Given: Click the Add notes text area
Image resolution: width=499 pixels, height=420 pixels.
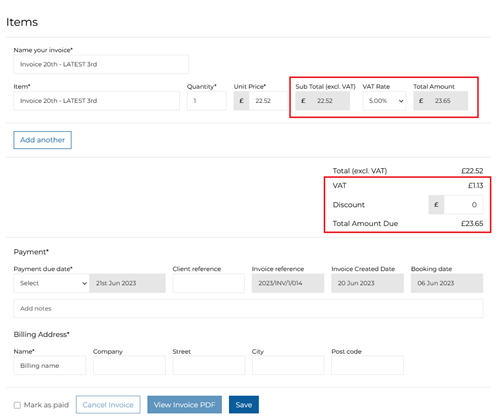Looking at the screenshot, I should coord(248,308).
